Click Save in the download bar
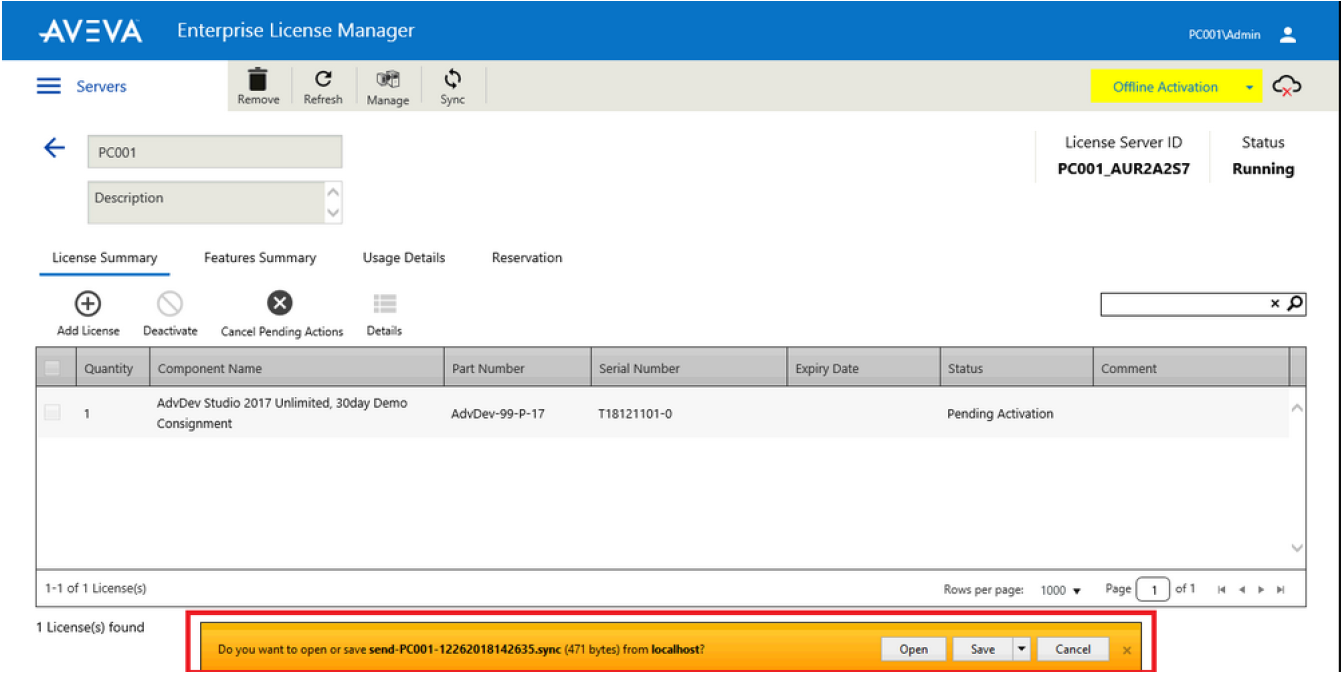This screenshot has width=1343, height=681. (983, 649)
